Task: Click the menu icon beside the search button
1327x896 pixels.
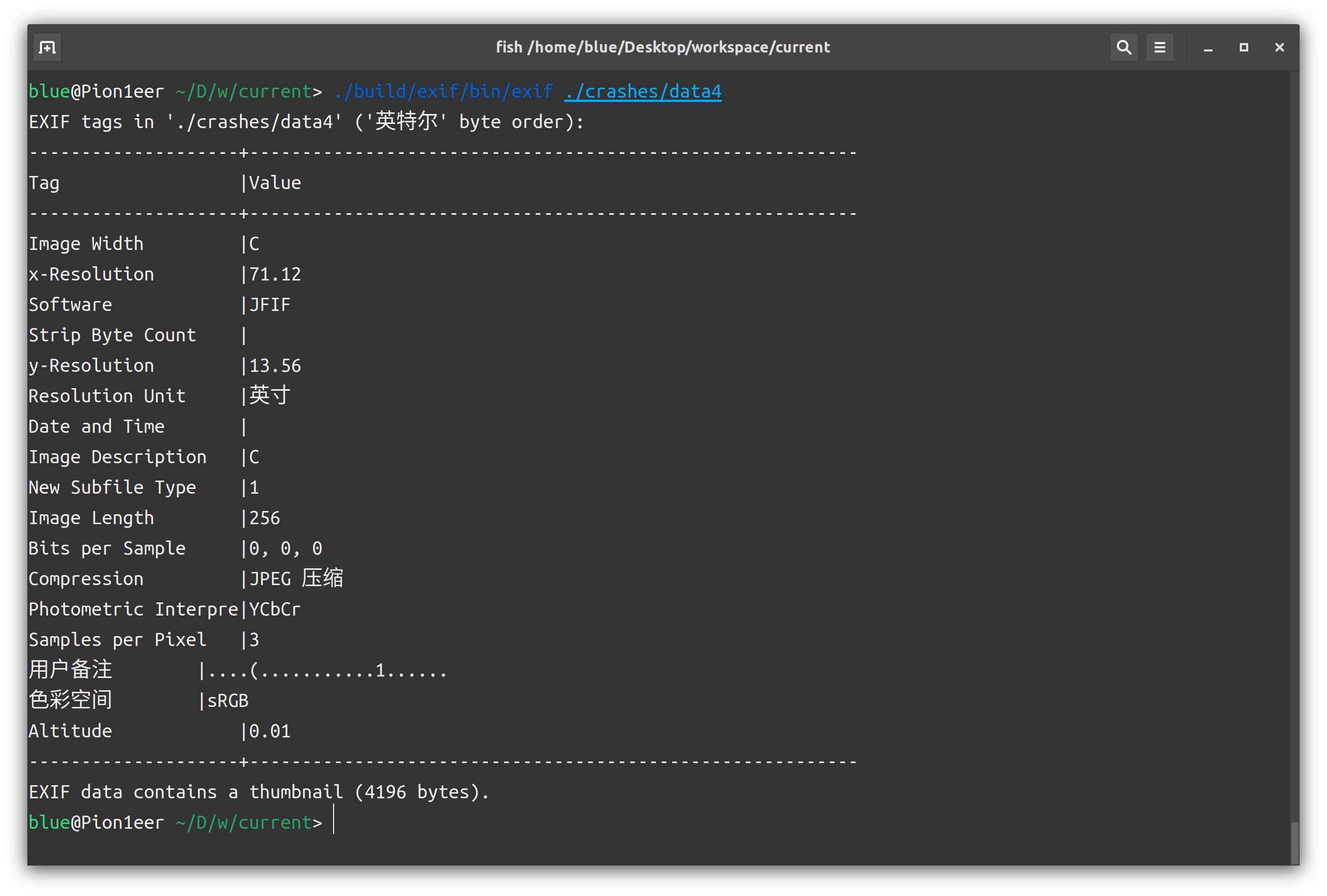Action: pyautogui.click(x=1160, y=47)
